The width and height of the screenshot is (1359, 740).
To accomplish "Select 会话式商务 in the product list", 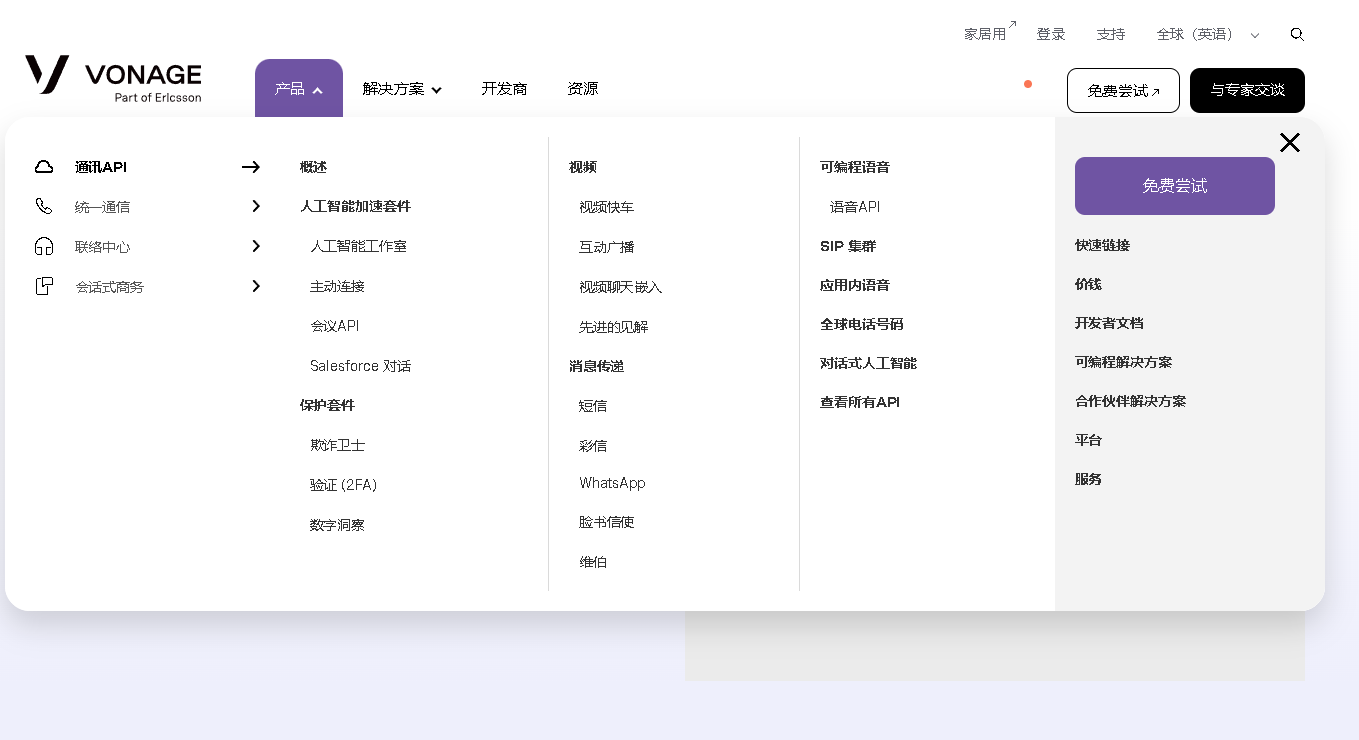I will pos(109,287).
